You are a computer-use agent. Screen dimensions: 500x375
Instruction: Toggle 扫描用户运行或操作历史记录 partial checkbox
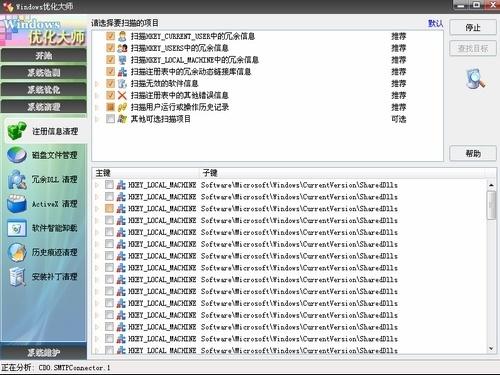tap(110, 107)
